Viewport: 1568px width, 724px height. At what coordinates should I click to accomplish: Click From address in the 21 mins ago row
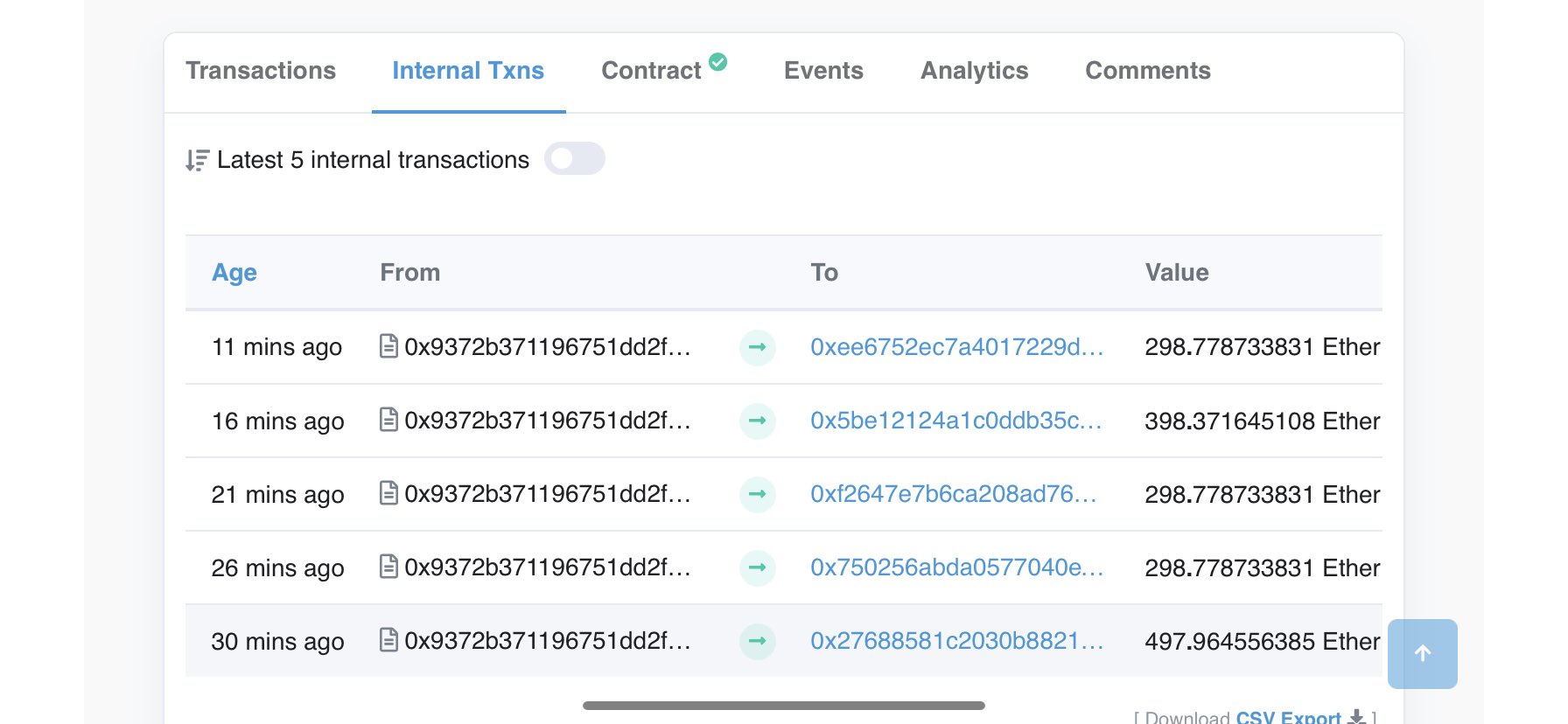pyautogui.click(x=548, y=494)
